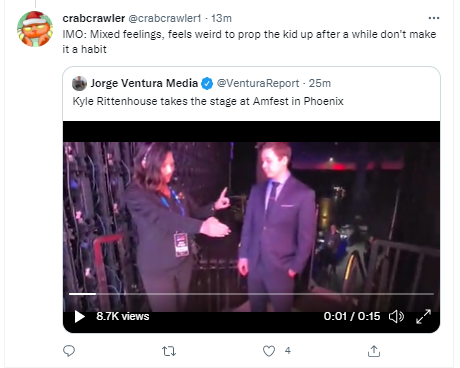The image size is (460, 368).
Task: Expand video to fullscreen
Action: coord(424,316)
